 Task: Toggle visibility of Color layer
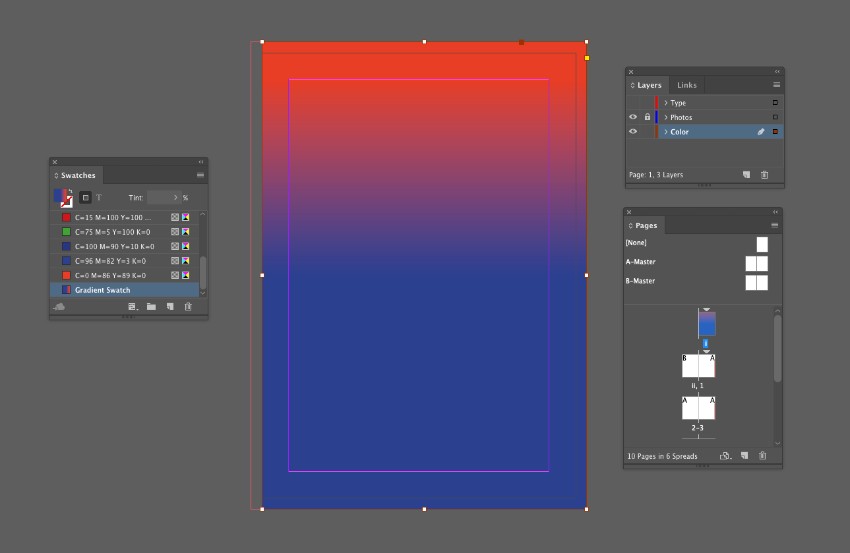[633, 132]
